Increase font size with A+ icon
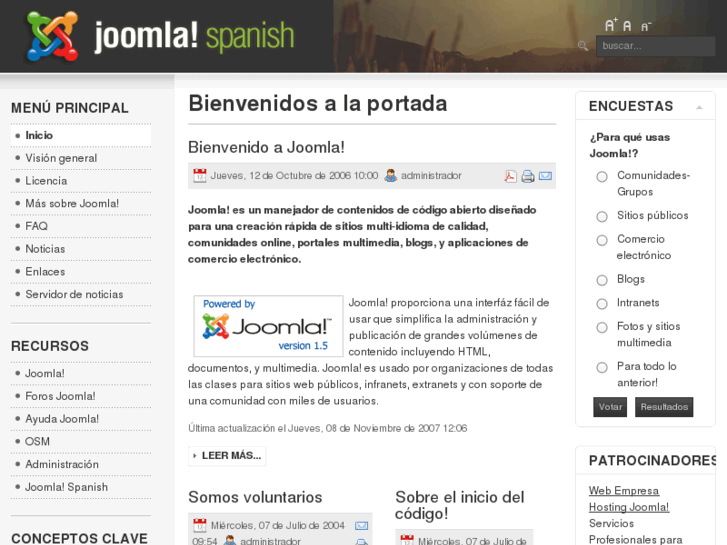This screenshot has height=545, width=727. pyautogui.click(x=611, y=25)
